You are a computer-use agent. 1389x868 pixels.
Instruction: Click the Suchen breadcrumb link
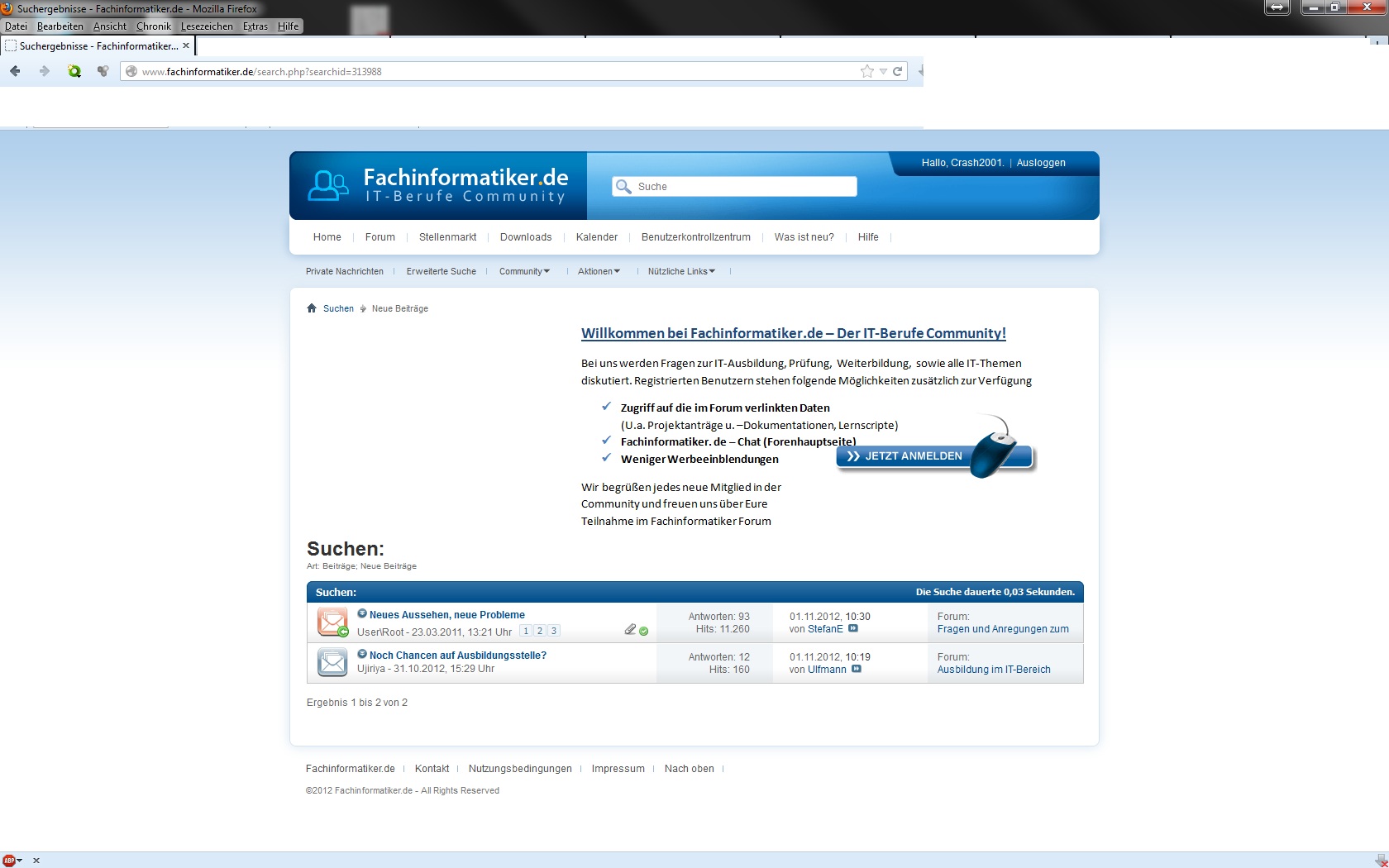[338, 308]
